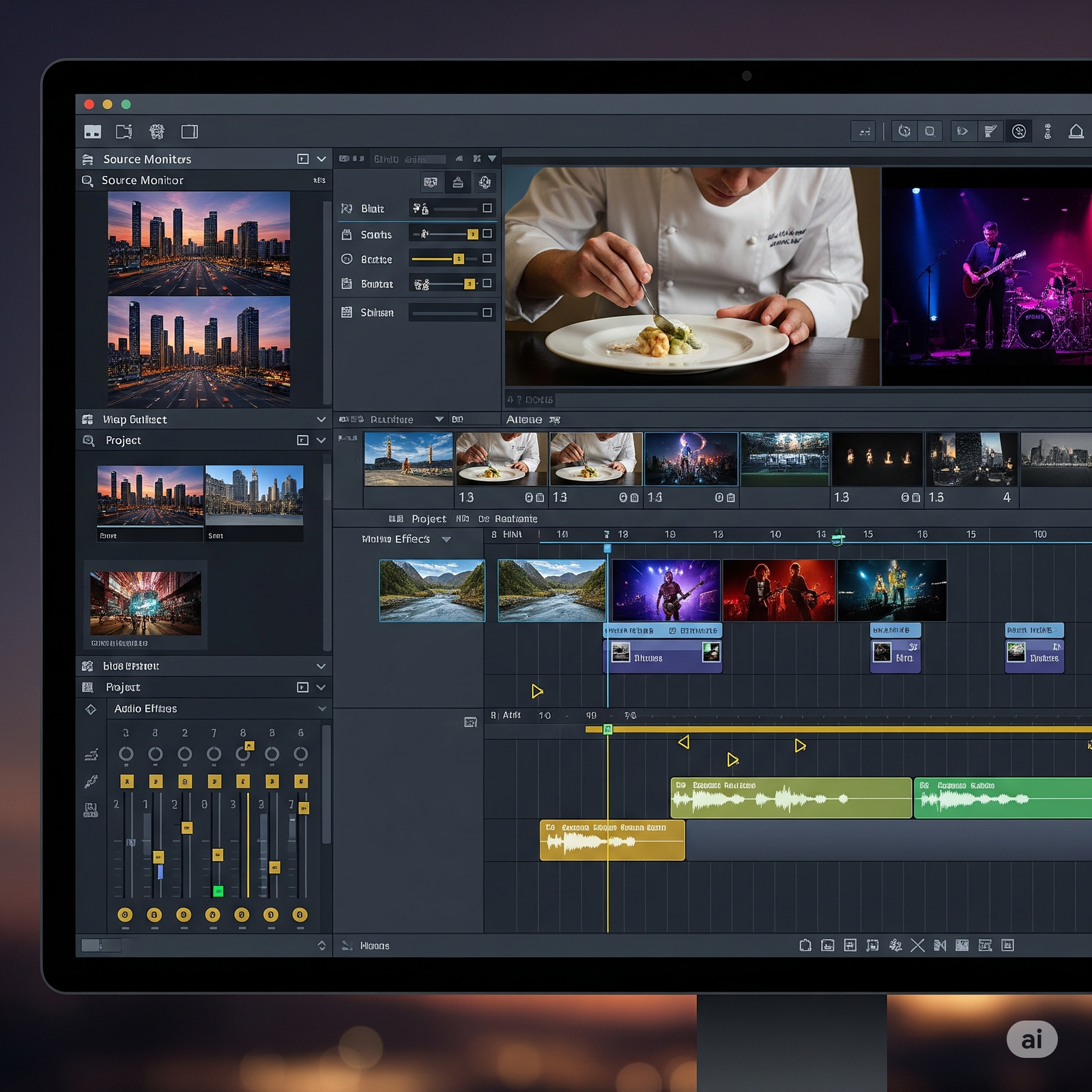The width and height of the screenshot is (1092, 1092).
Task: Click the home icon in top-right toolbar
Action: (x=1076, y=132)
